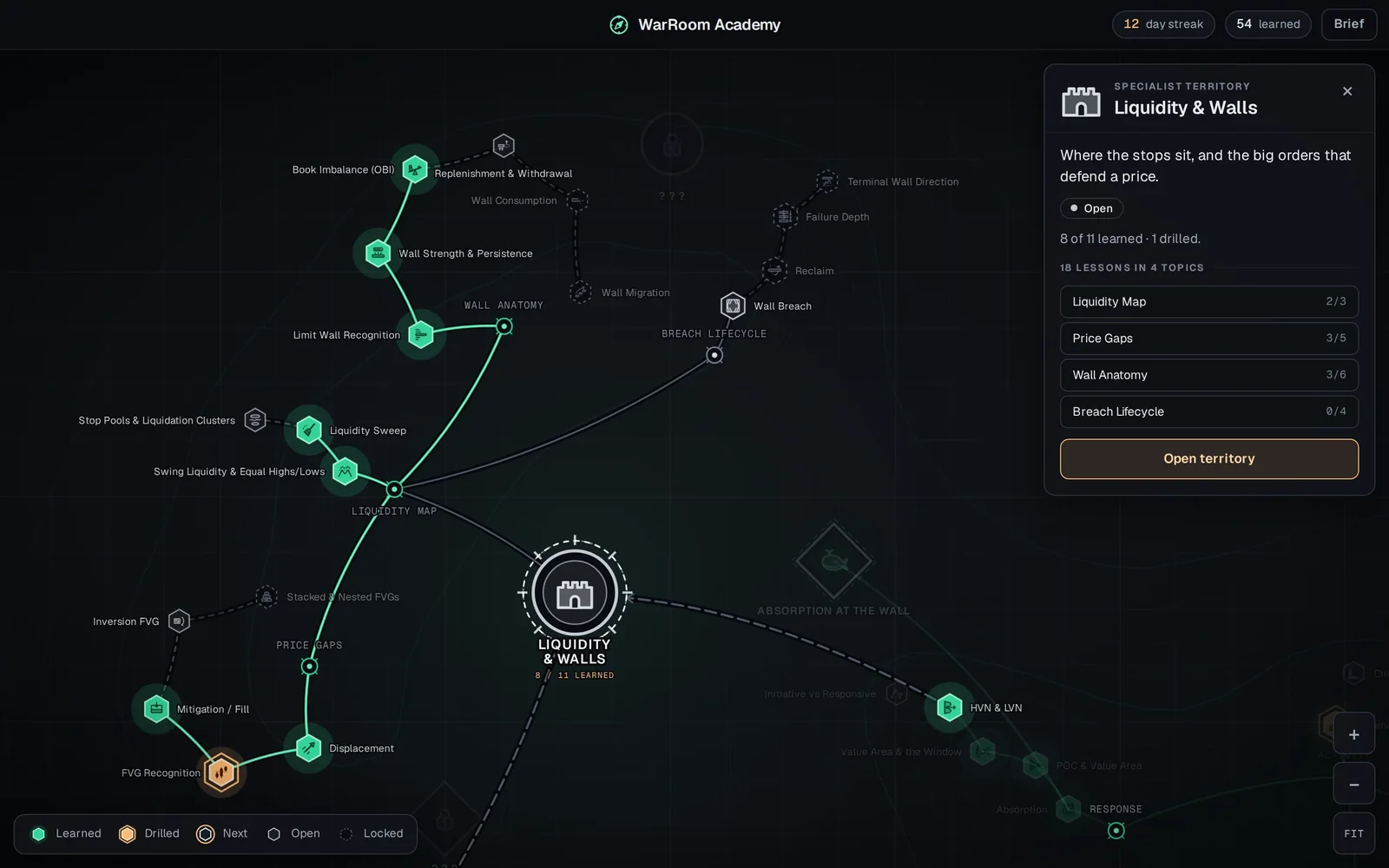The height and width of the screenshot is (868, 1389).
Task: Click the locked Wall Migration node
Action: [581, 293]
